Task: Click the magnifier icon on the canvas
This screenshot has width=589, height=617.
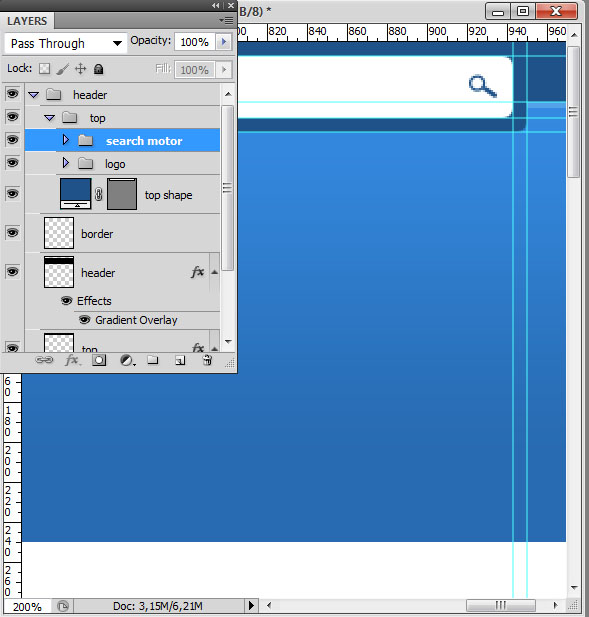Action: coord(482,86)
